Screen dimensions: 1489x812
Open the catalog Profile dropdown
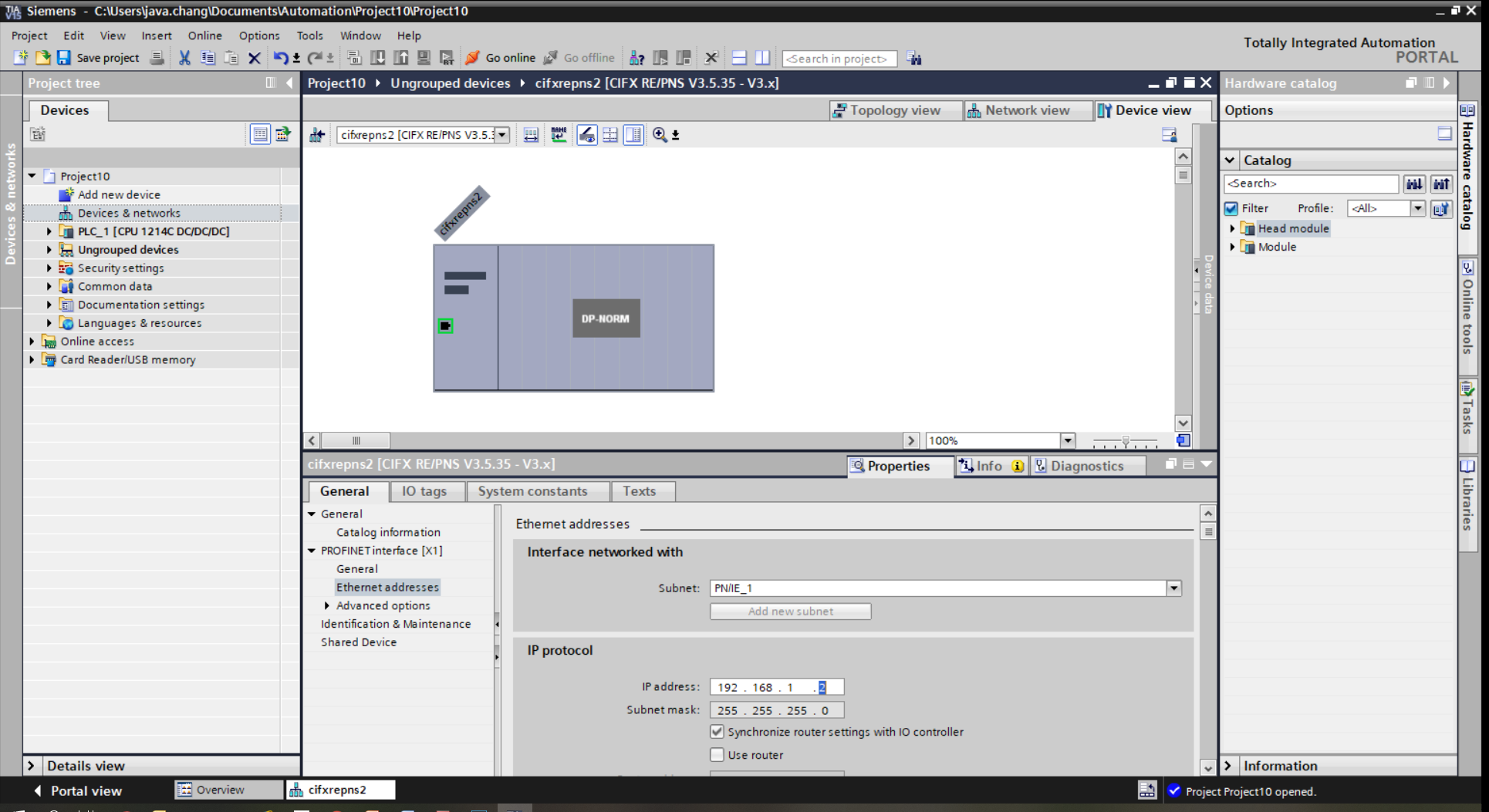(x=1417, y=208)
